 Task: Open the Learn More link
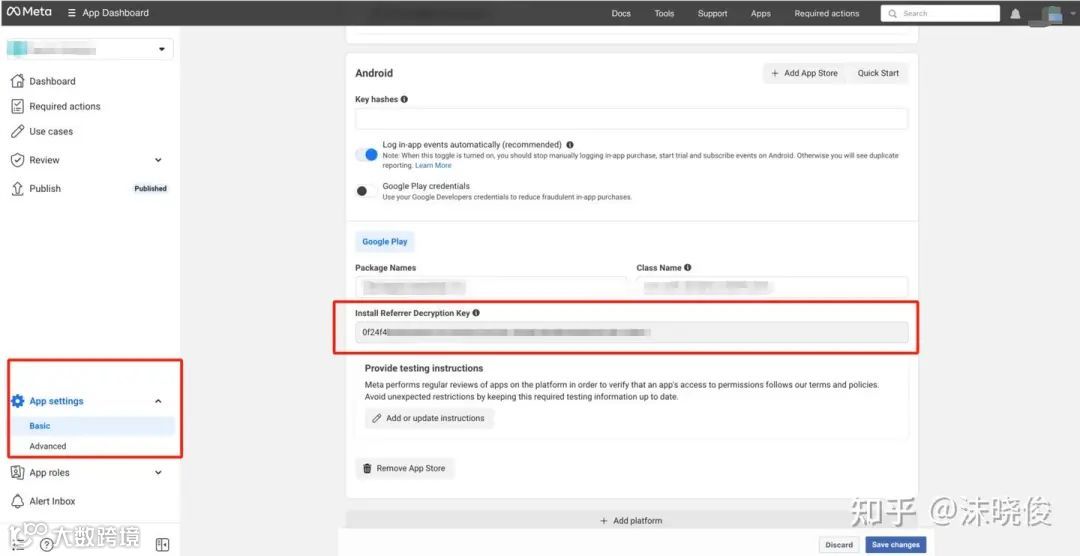coord(433,165)
